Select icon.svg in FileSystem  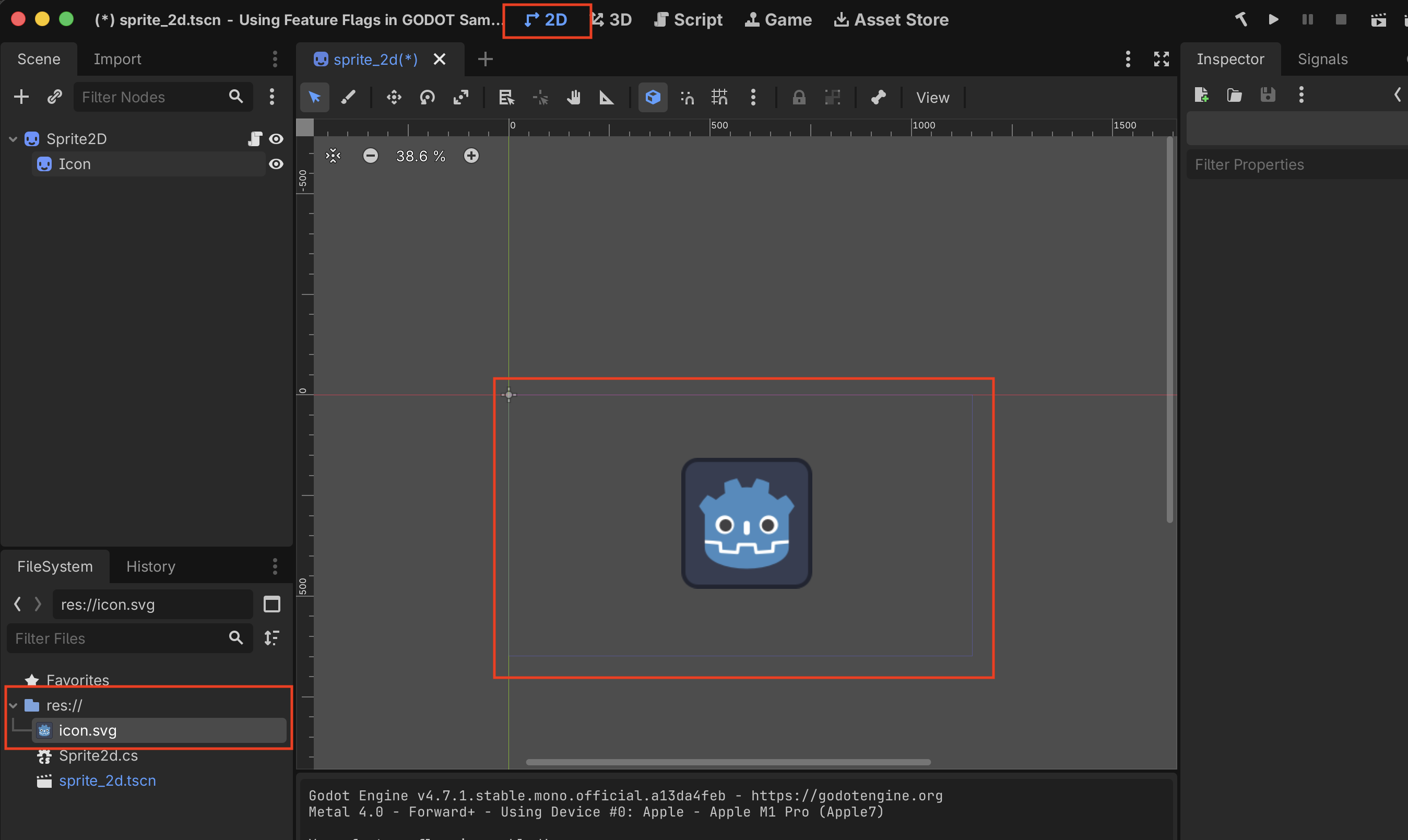point(159,730)
